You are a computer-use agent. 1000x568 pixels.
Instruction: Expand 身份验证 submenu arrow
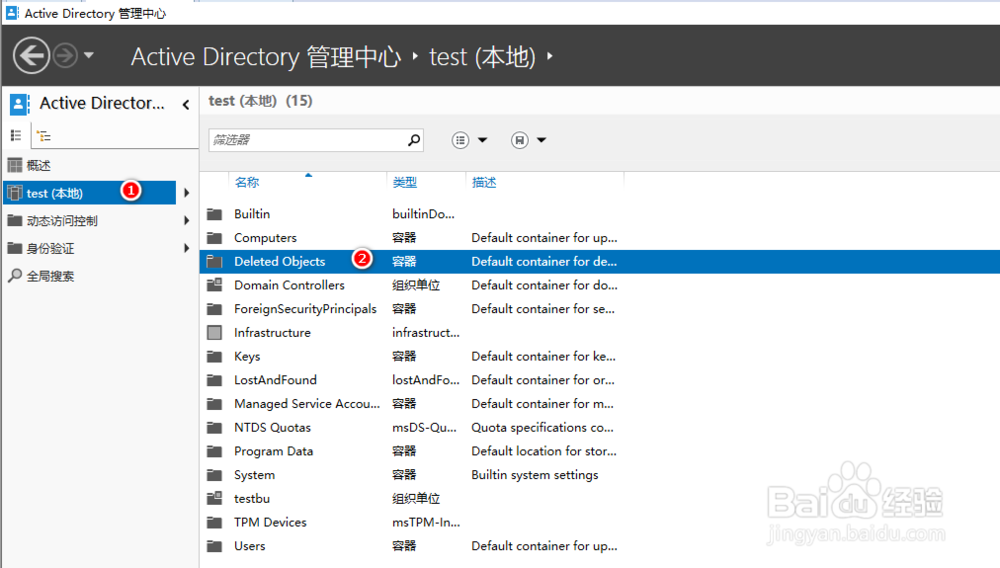pos(186,248)
